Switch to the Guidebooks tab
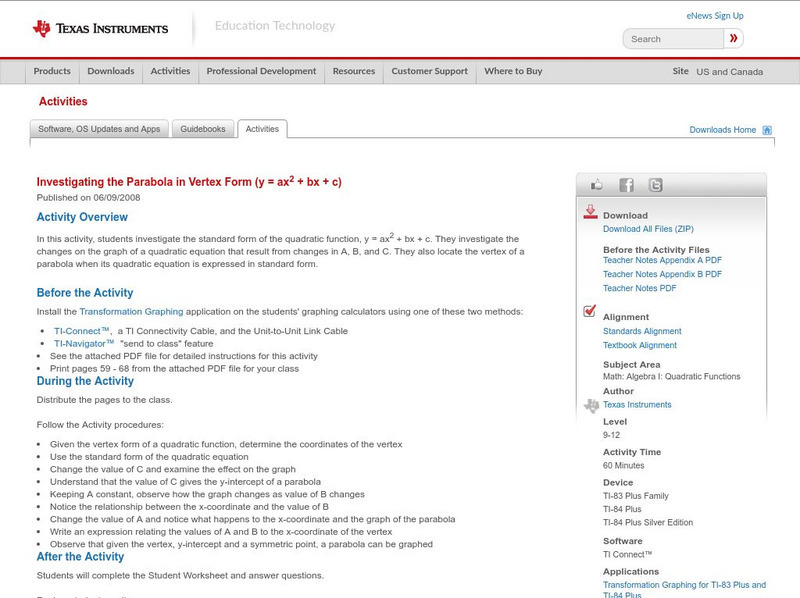The height and width of the screenshot is (598, 800). (203, 129)
